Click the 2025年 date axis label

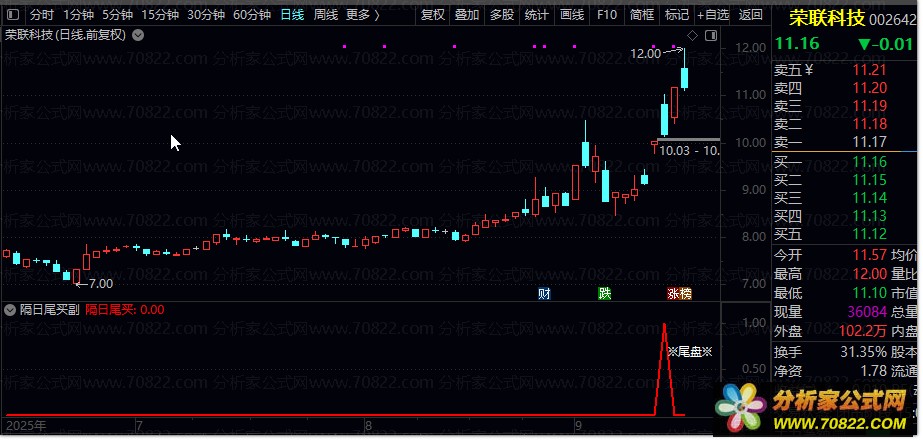pos(25,425)
